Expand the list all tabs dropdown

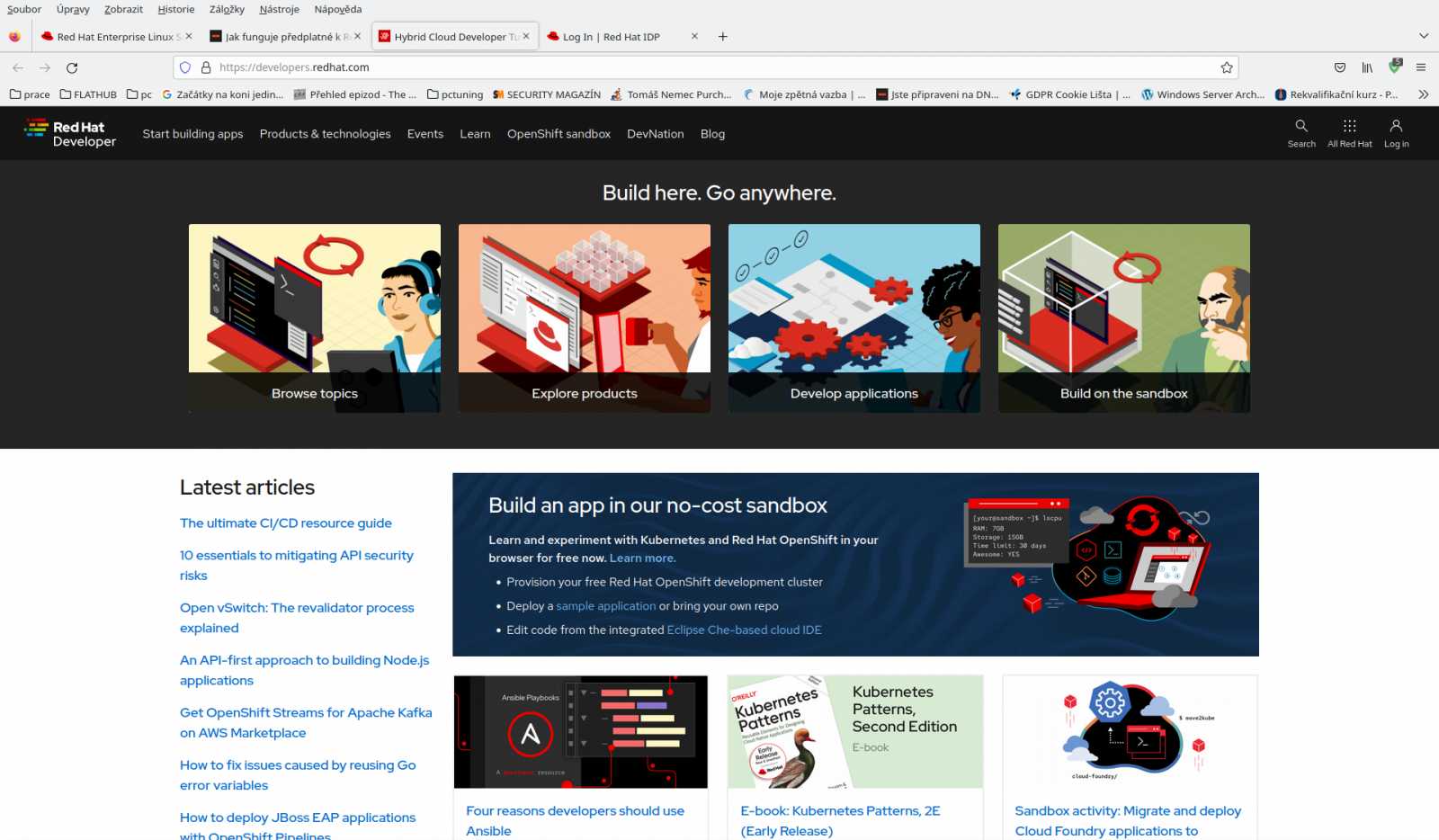(x=1424, y=36)
